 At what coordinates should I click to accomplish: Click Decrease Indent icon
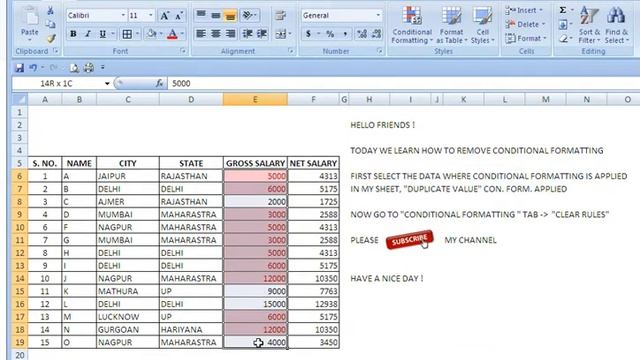pyautogui.click(x=247, y=34)
